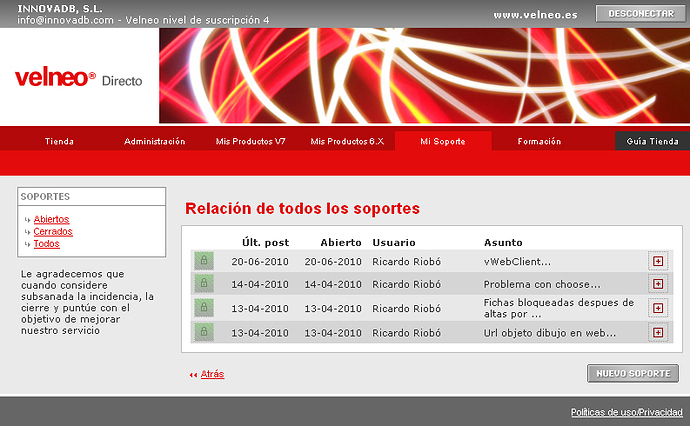The image size is (690, 426).
Task: Click the lock icon in the Fichas bloqueadas row
Action: click(x=204, y=308)
